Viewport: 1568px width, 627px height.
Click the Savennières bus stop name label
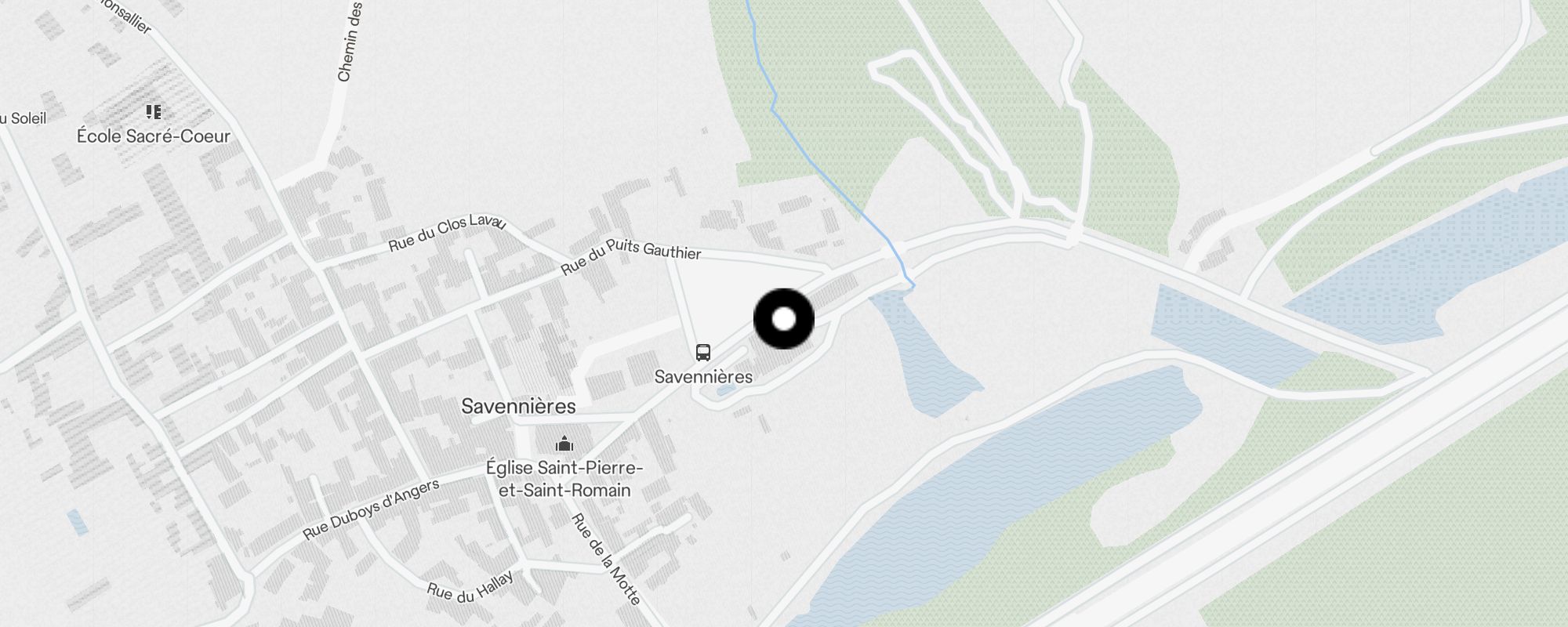[x=703, y=377]
